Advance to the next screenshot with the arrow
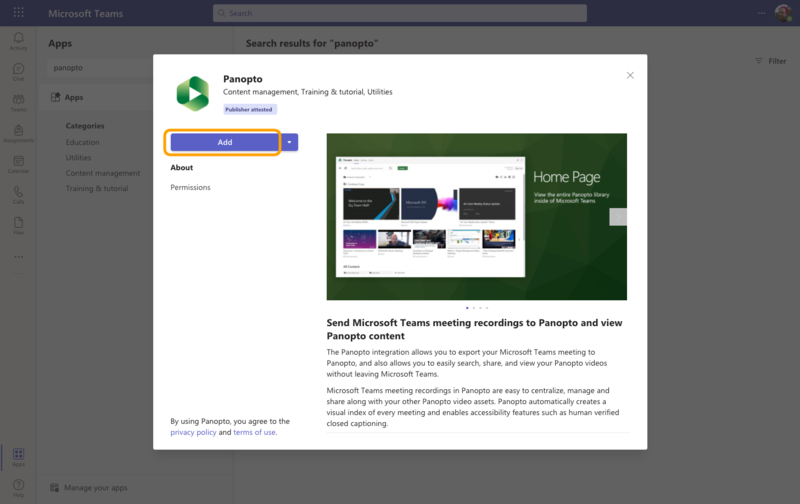The width and height of the screenshot is (800, 504). (x=618, y=216)
